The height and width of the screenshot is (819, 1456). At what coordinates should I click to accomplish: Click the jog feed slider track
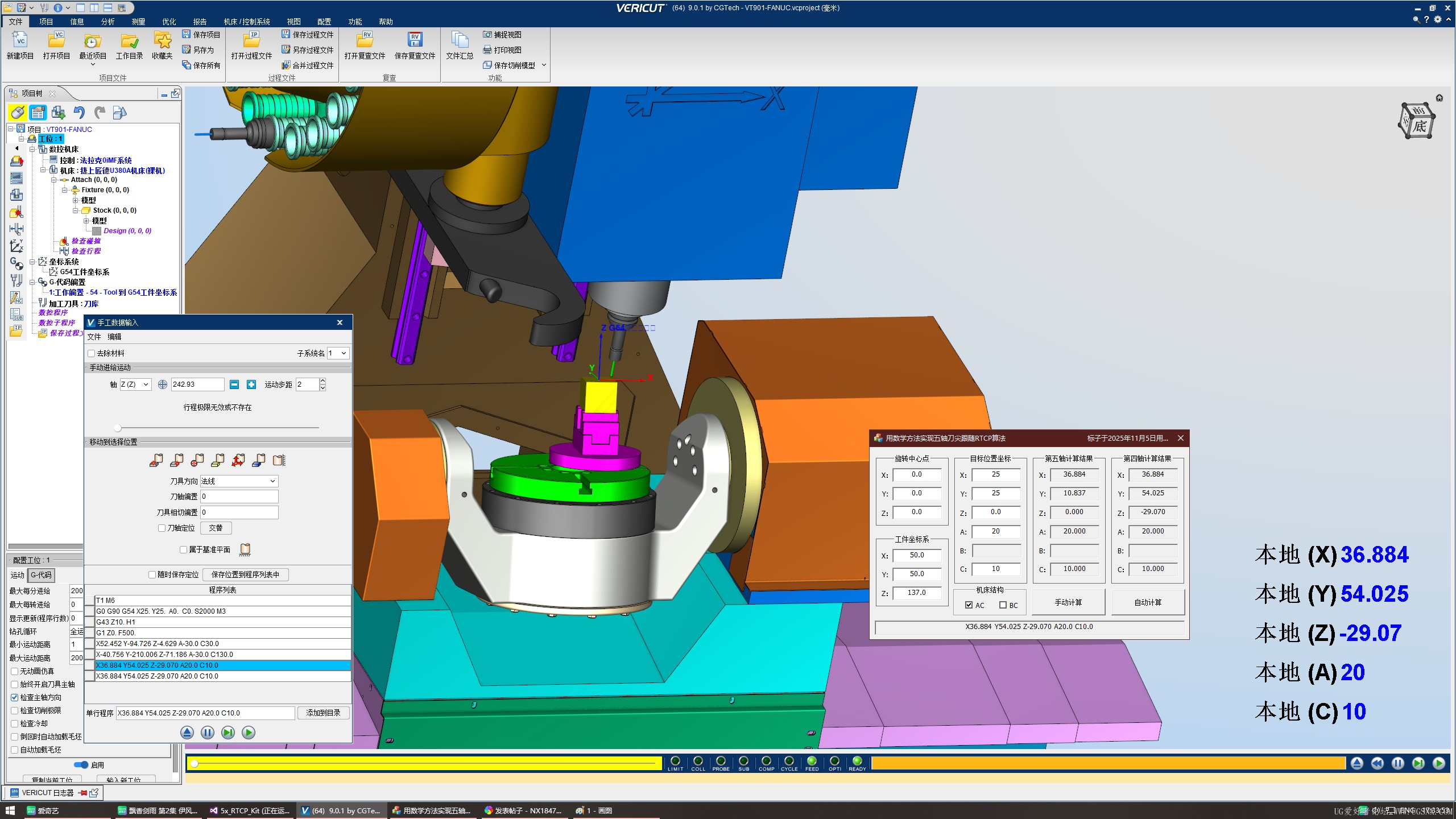pos(218,427)
